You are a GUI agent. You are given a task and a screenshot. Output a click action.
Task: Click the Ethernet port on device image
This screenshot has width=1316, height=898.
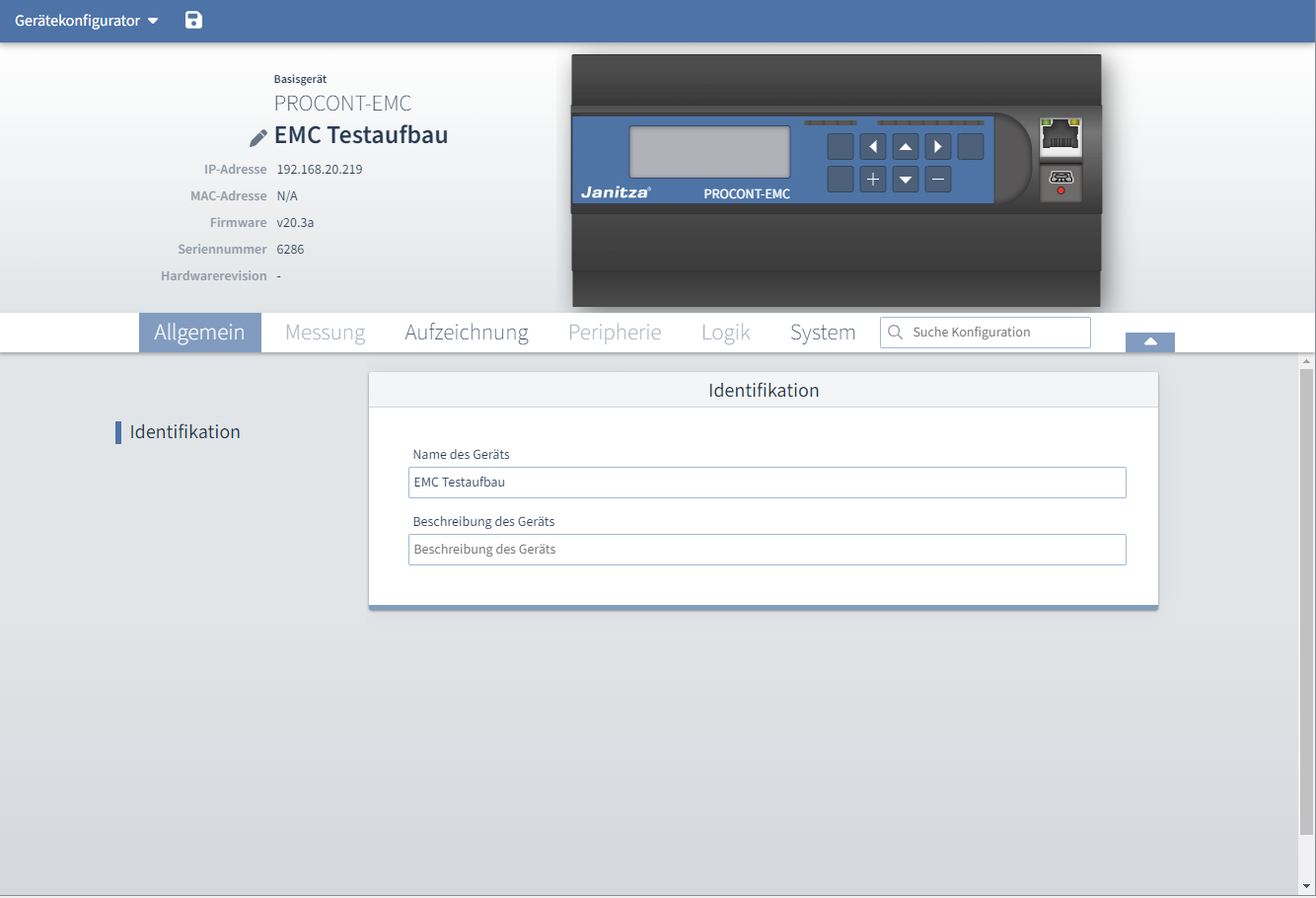tap(1060, 137)
